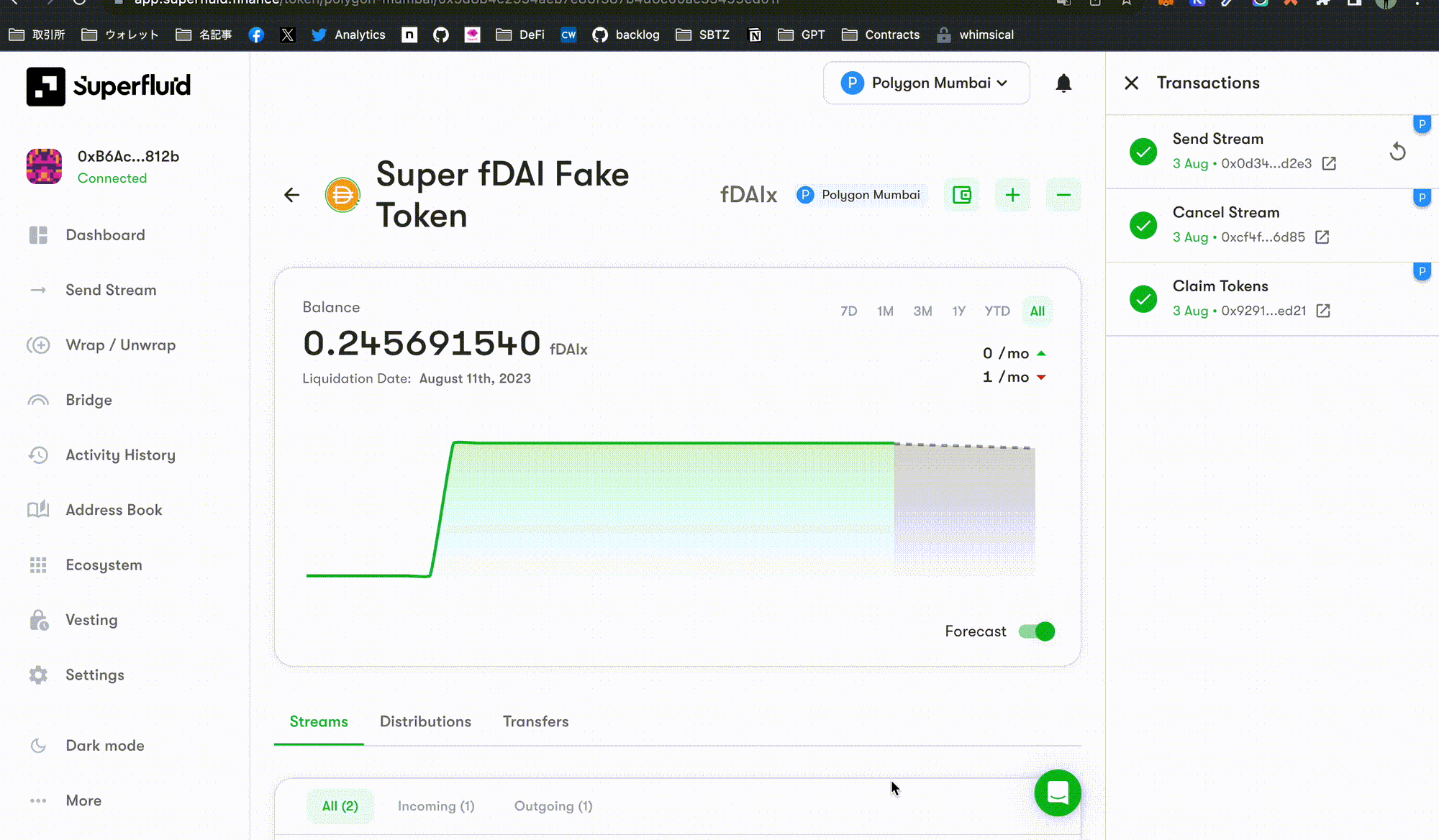1439x840 pixels.
Task: Click the incoming flow 0 /mo
Action: tap(1014, 353)
